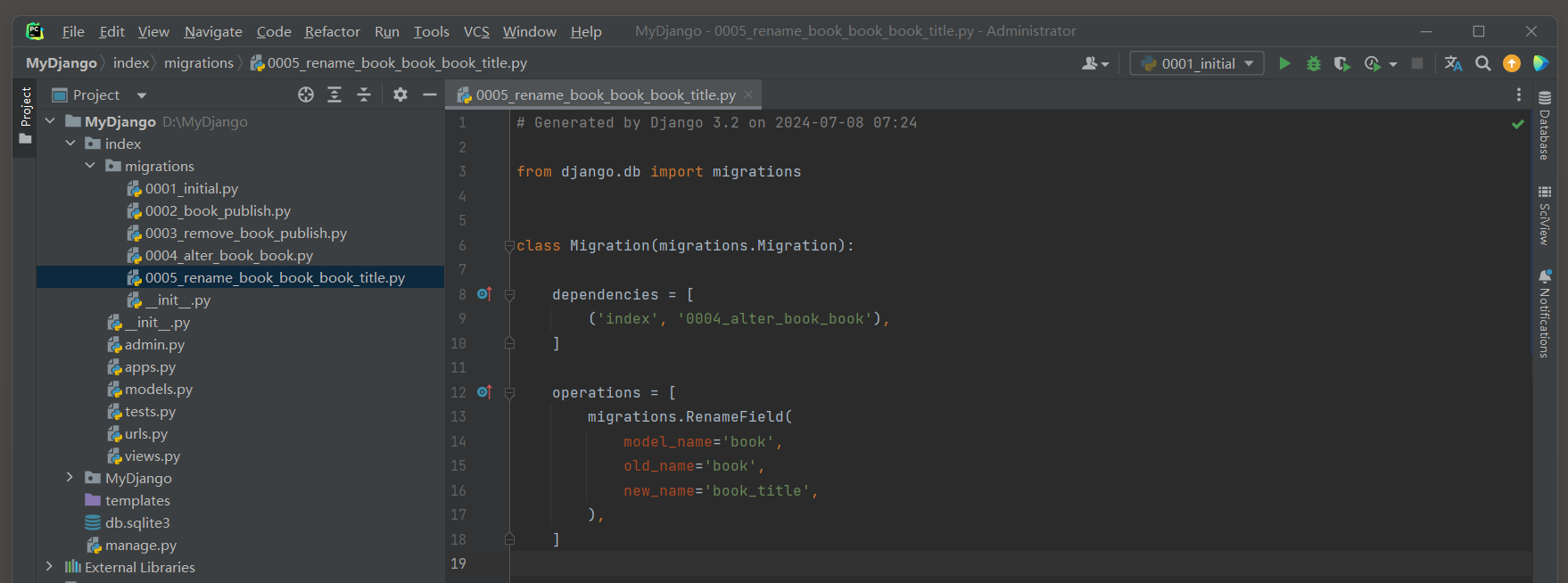Collapse the MyDjango root folder
The height and width of the screenshot is (583, 1568).
[x=51, y=121]
